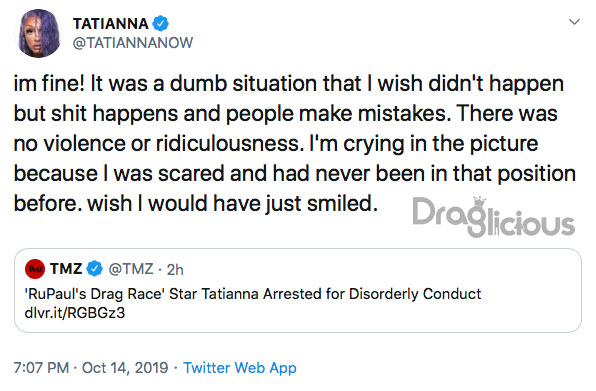Image resolution: width=596 pixels, height=391 pixels.
Task: Open the @TATIANNANOW handle link
Action: click(x=133, y=43)
